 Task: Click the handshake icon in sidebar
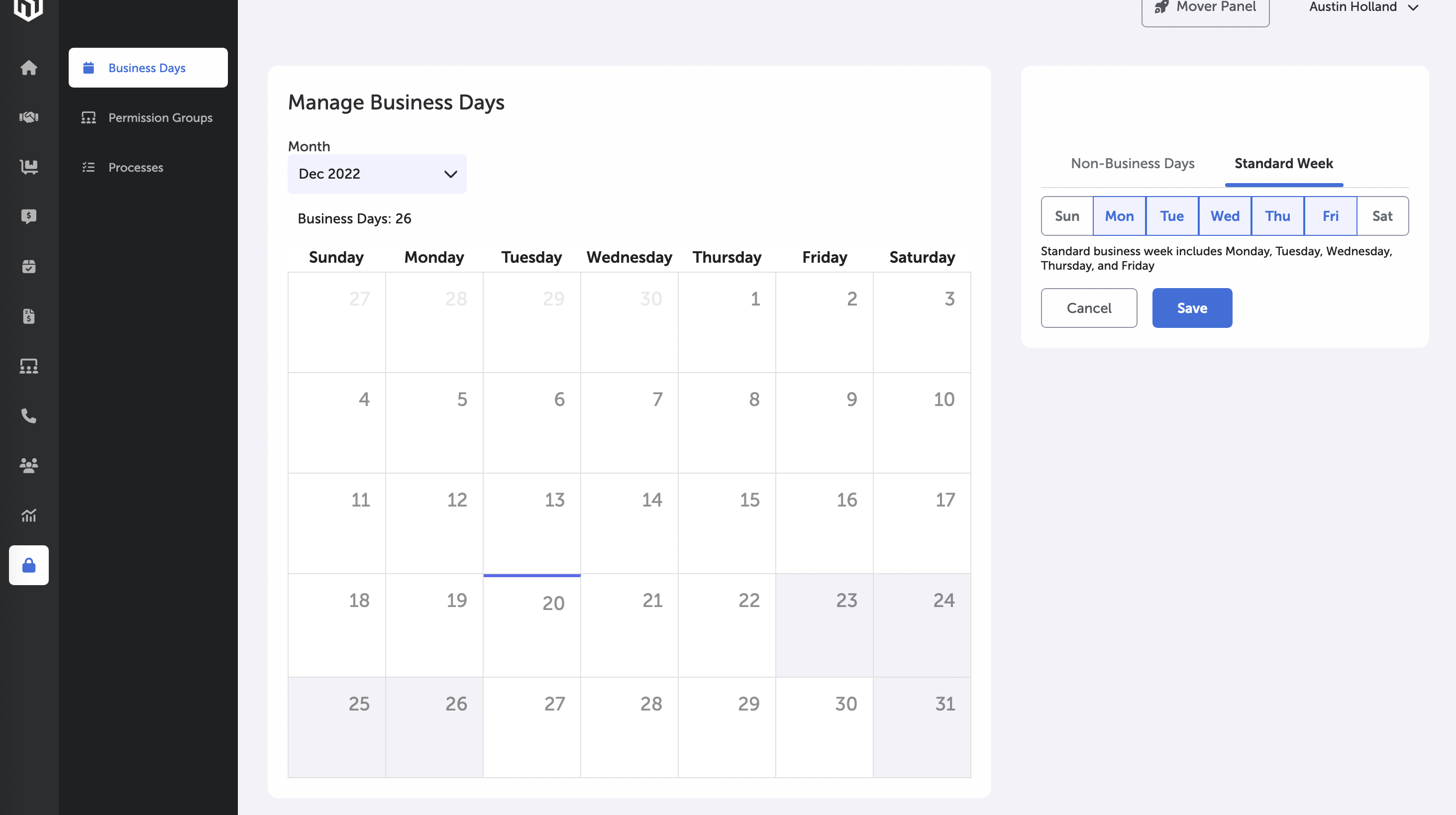(x=29, y=117)
